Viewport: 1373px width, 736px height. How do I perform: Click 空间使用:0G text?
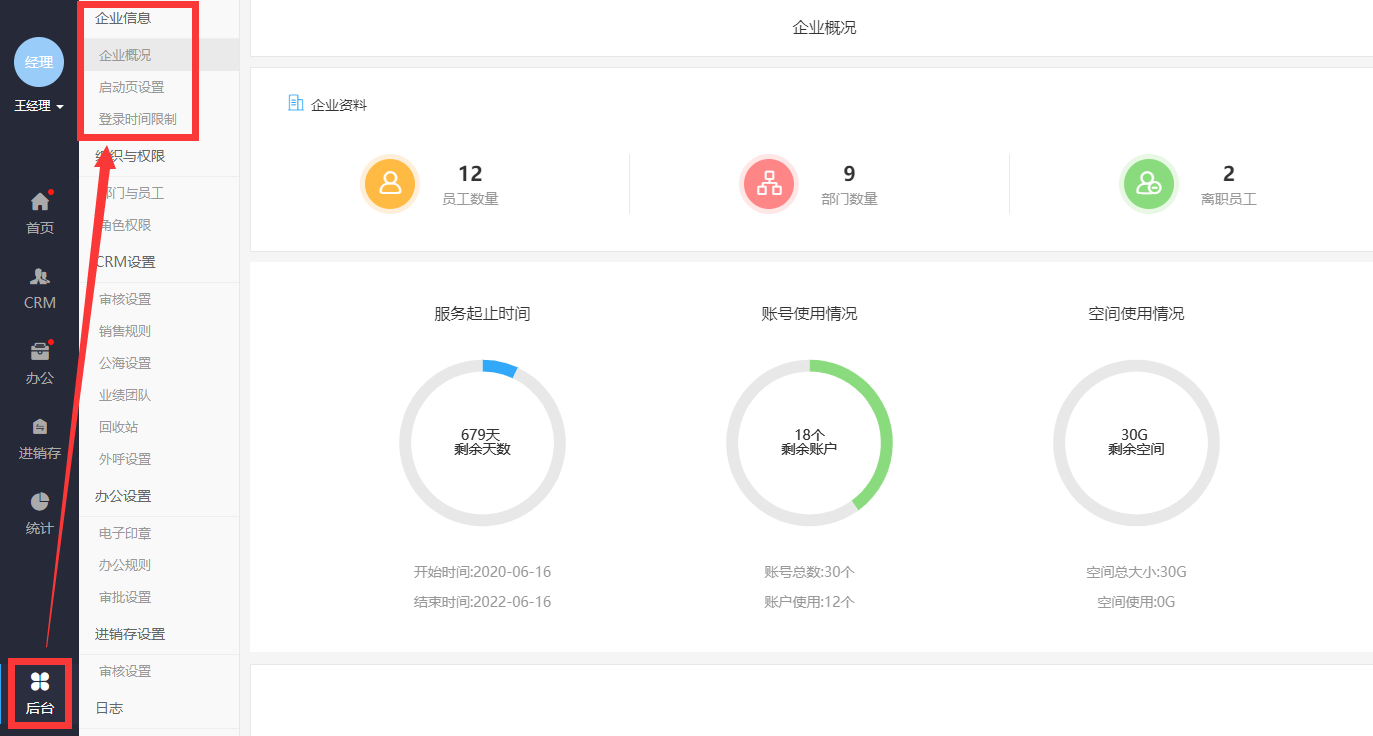(x=1136, y=602)
